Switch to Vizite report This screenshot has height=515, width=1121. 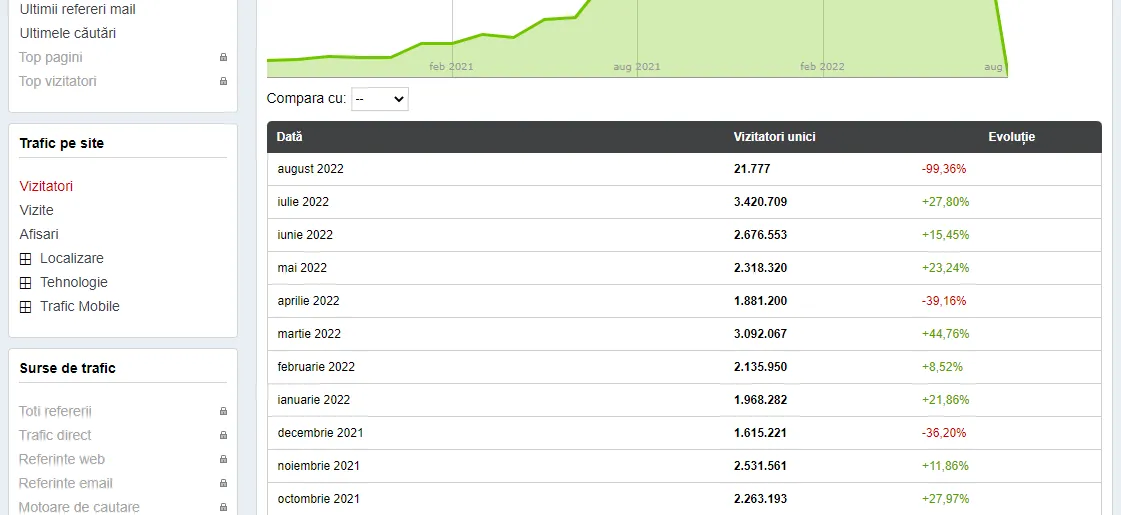click(x=37, y=210)
